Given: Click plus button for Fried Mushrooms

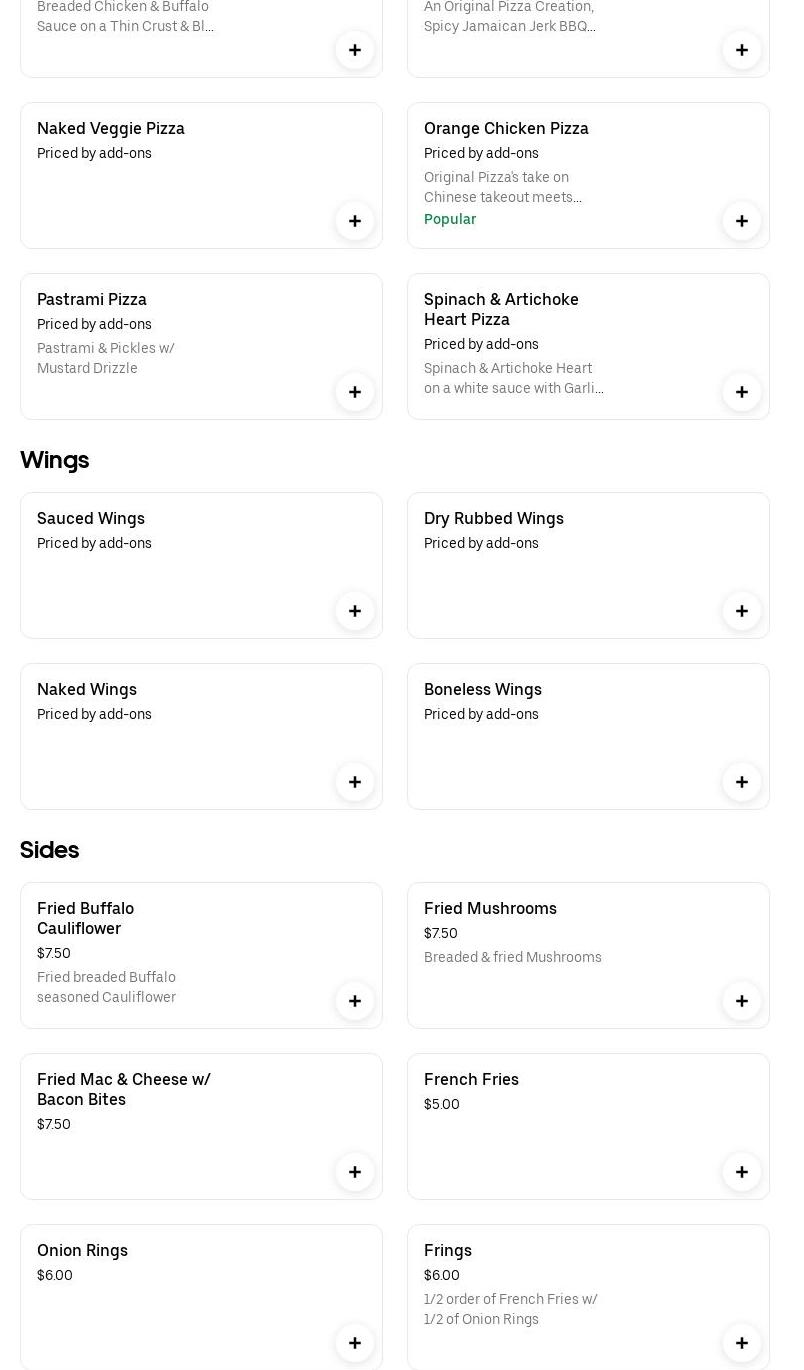Looking at the screenshot, I should coord(742,1001).
